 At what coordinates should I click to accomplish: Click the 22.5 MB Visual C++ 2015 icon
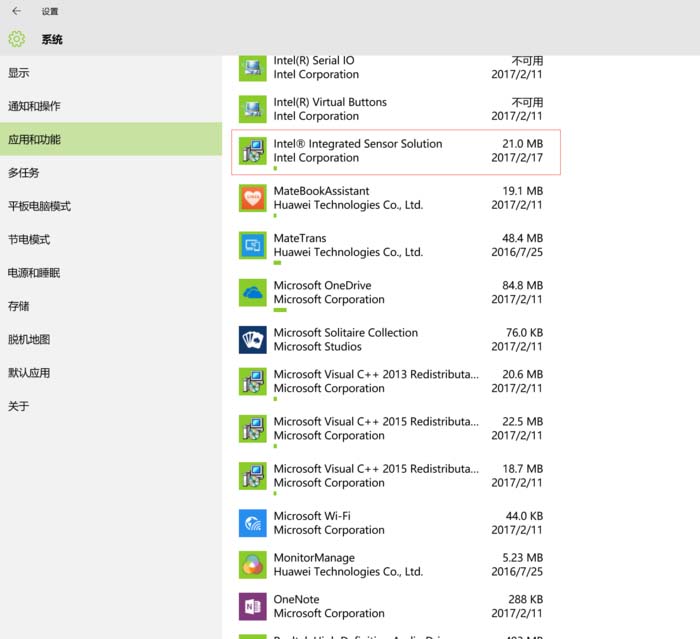[253, 429]
